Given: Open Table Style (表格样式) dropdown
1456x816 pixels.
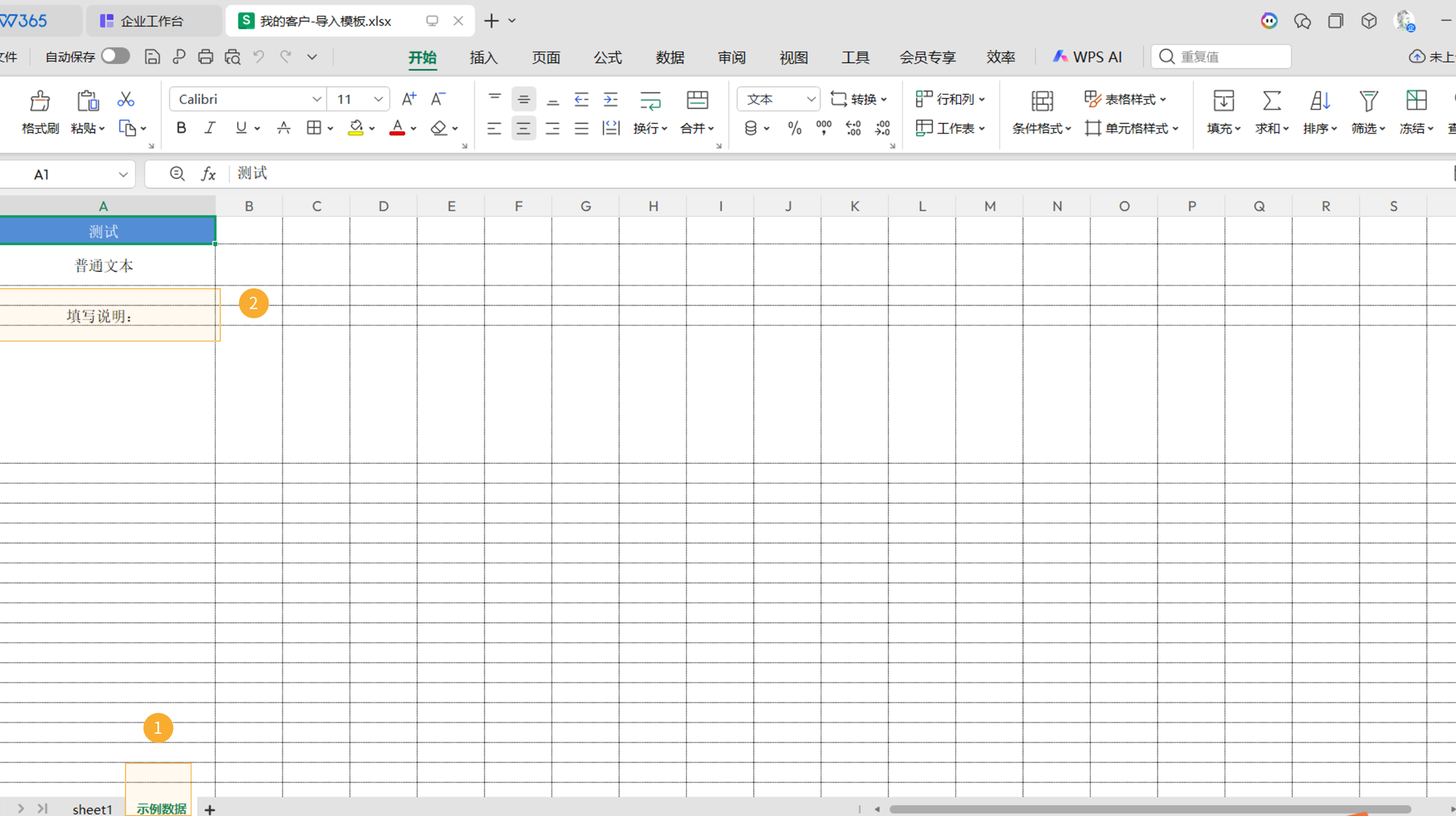Looking at the screenshot, I should pos(1125,99).
